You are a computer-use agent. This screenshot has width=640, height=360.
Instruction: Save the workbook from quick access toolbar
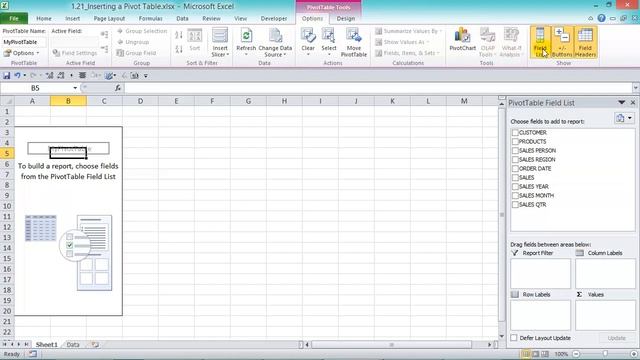(x=7, y=76)
